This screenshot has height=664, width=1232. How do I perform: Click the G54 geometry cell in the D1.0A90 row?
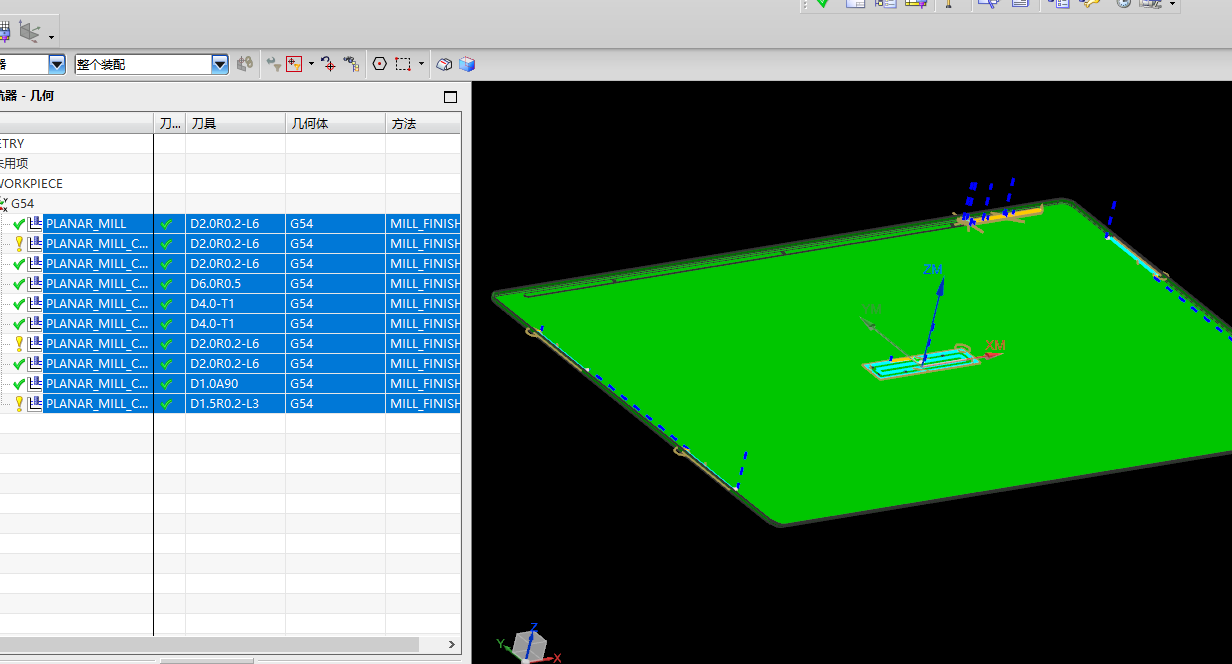click(335, 384)
